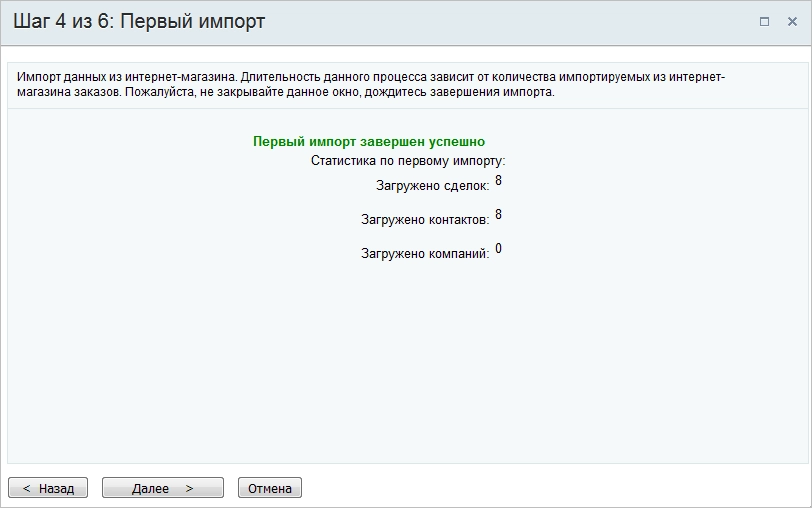This screenshot has width=812, height=508.
Task: Click the title 'Шаг 4 из 6: Первый импорт'
Action: click(139, 21)
